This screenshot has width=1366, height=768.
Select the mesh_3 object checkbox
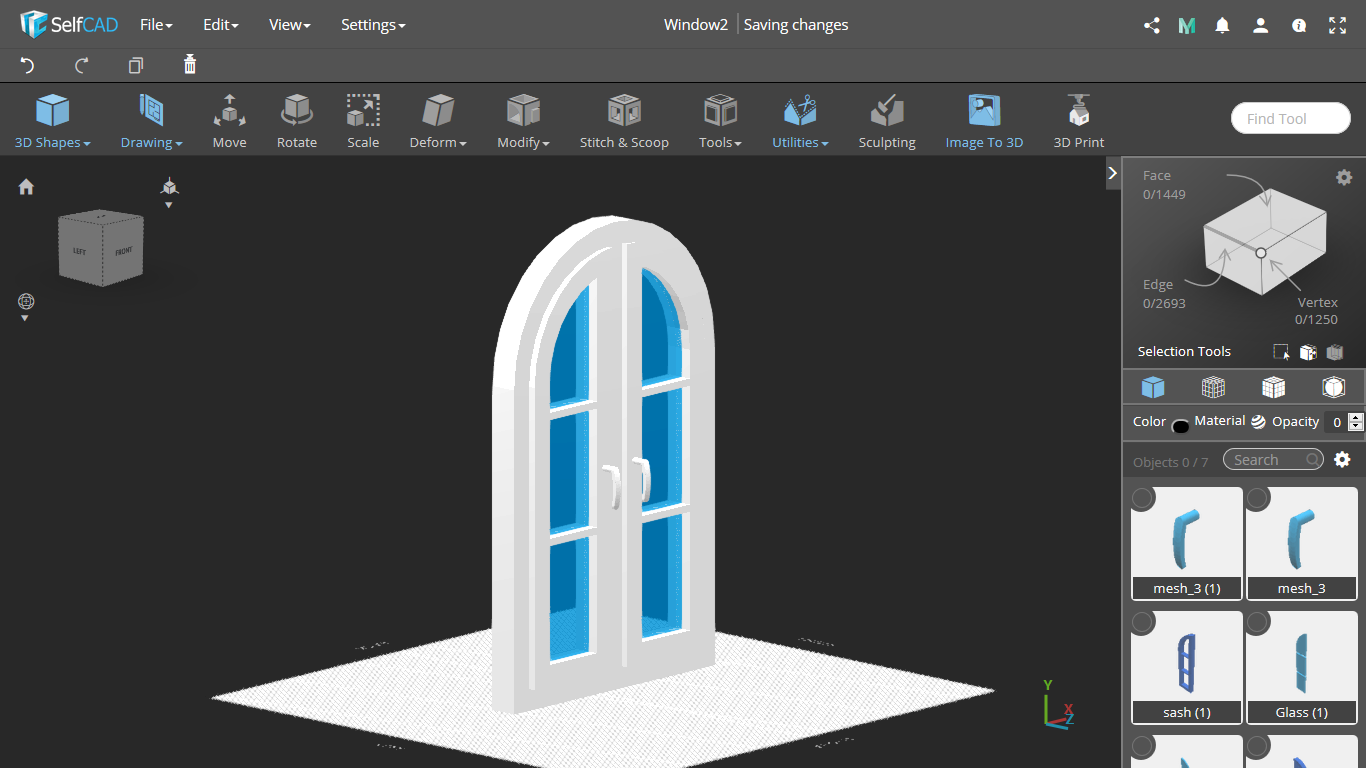click(x=1258, y=498)
